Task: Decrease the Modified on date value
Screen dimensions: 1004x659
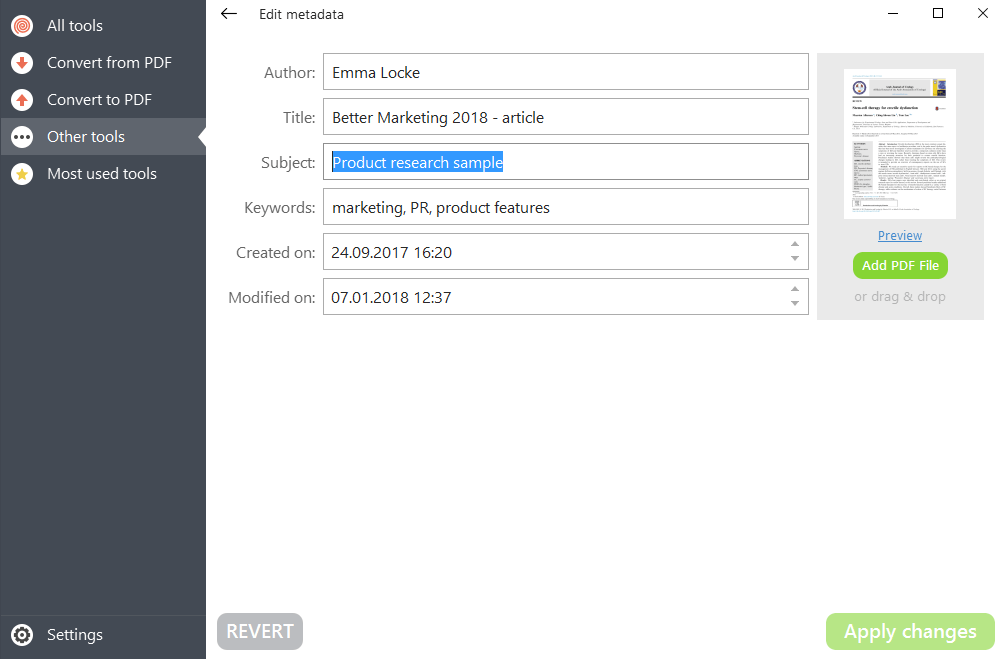Action: (x=795, y=304)
